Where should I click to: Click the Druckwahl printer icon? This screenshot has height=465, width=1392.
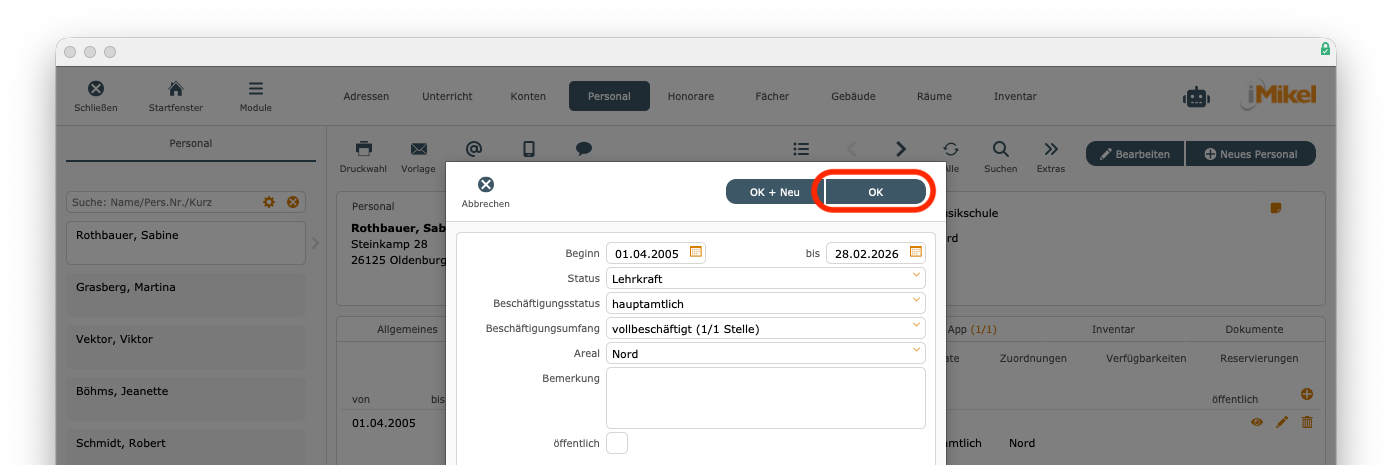363,149
